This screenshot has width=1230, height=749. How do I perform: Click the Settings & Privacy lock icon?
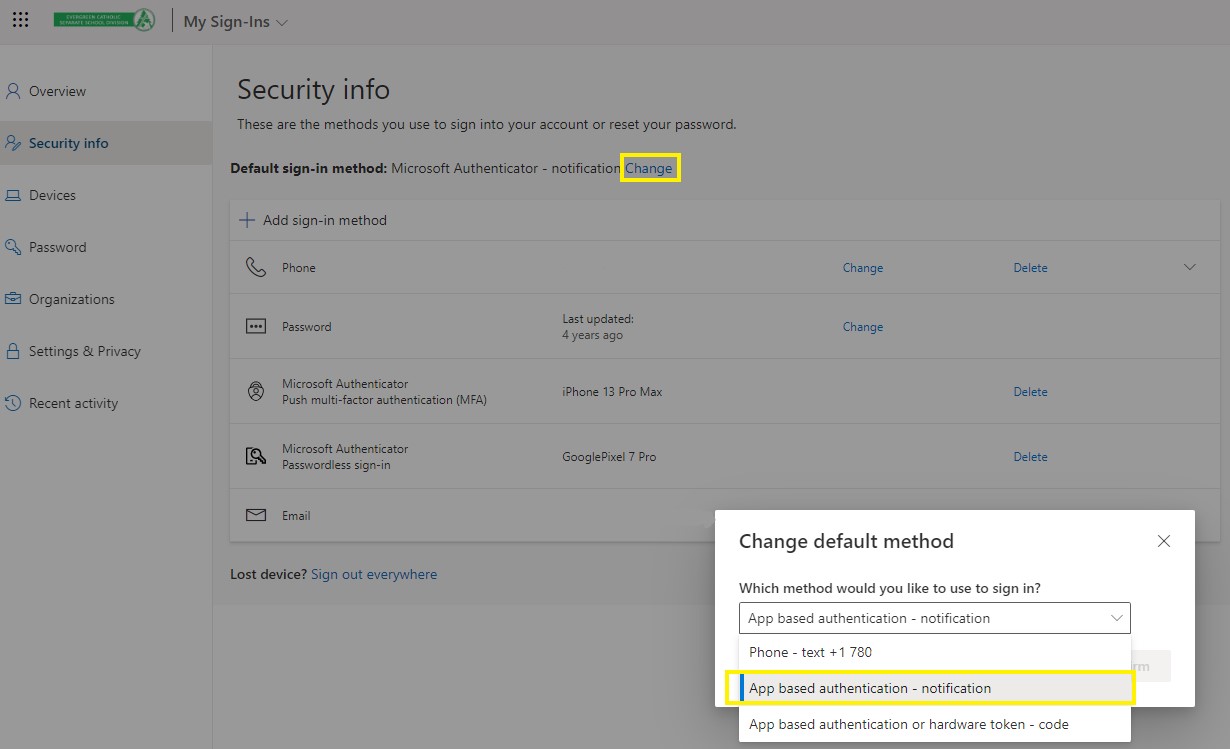(13, 351)
